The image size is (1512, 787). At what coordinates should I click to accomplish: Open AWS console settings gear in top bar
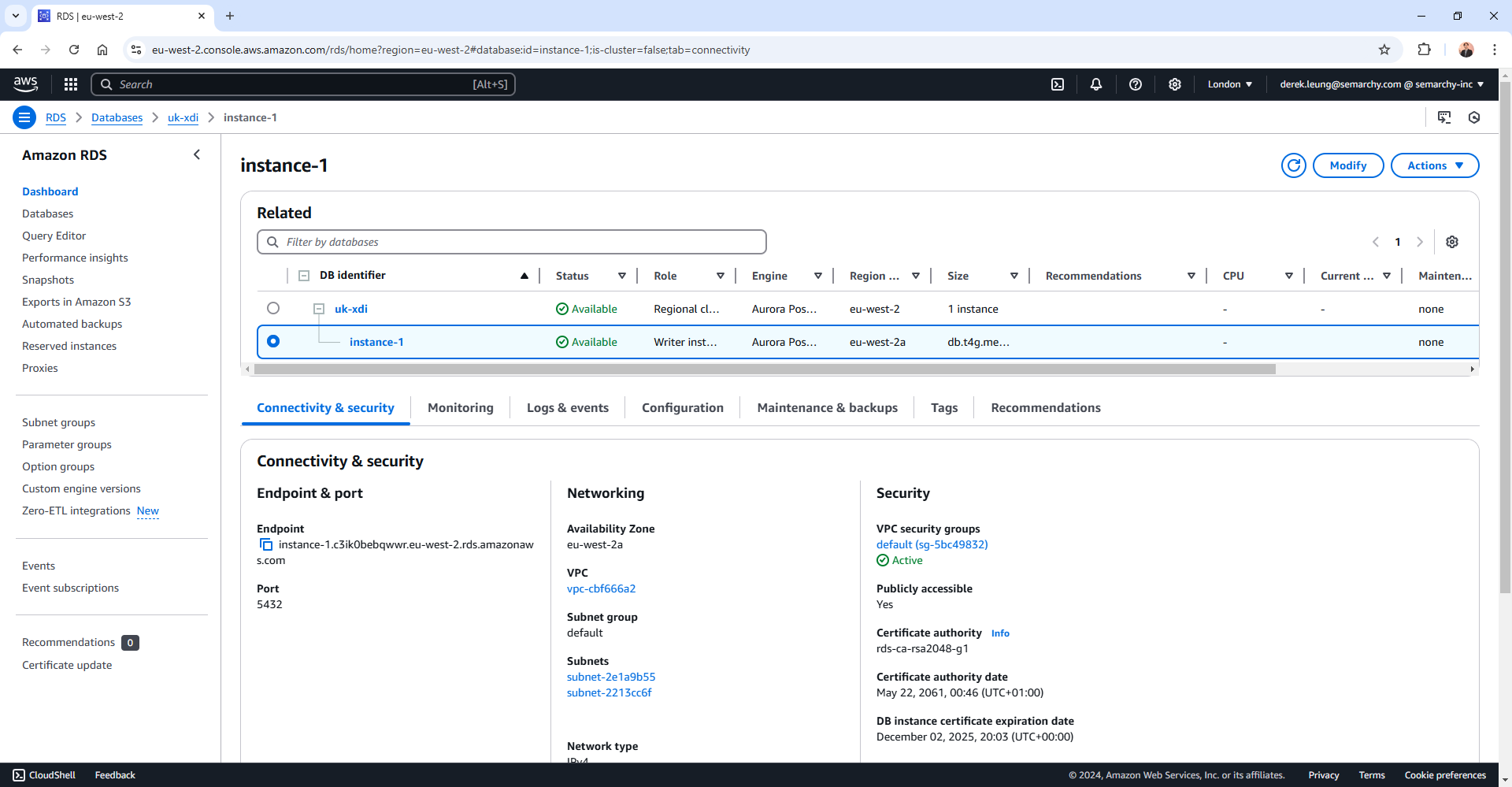(x=1175, y=84)
